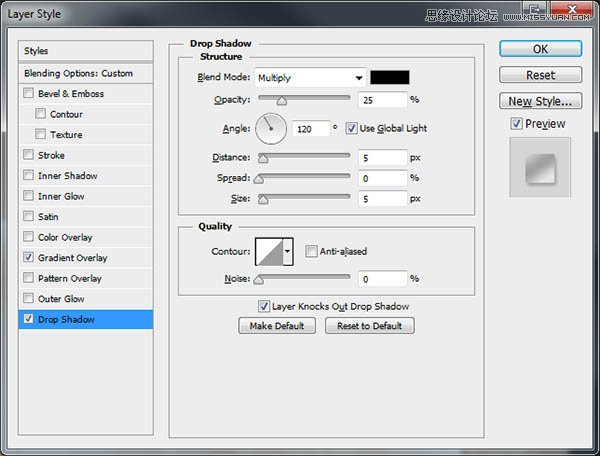This screenshot has height=456, width=600.
Task: Click the Noise slider handle
Action: click(259, 280)
